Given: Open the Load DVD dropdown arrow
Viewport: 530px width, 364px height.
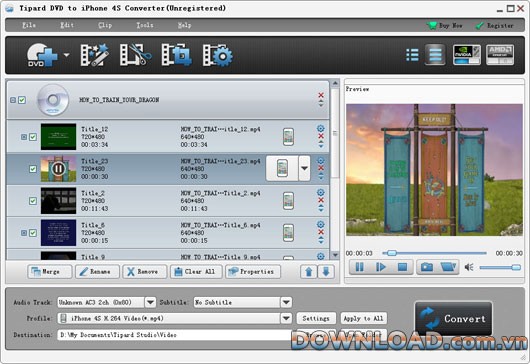Looking at the screenshot, I should click(67, 55).
